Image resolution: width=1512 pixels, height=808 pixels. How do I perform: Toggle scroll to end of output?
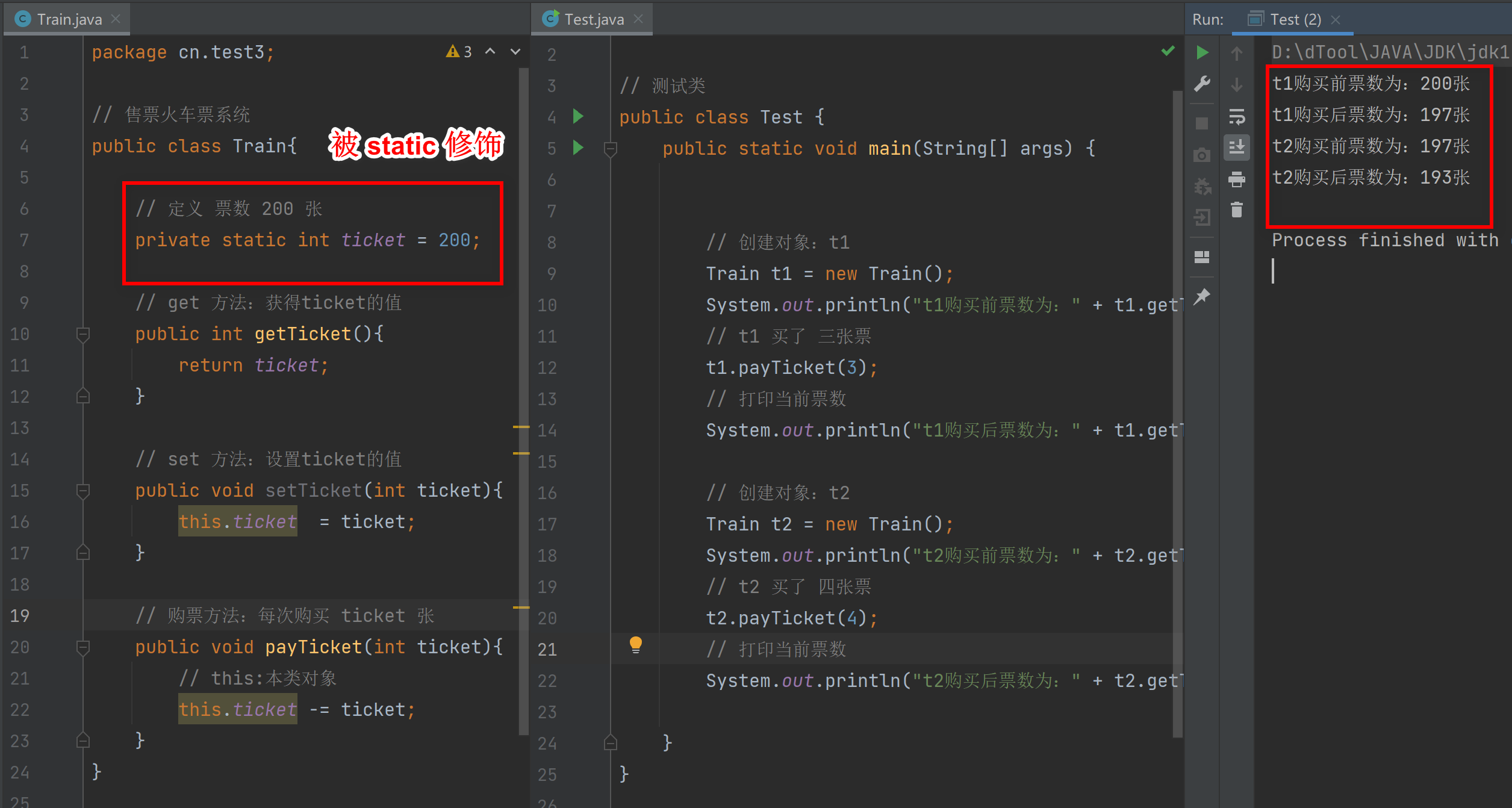tap(1236, 148)
